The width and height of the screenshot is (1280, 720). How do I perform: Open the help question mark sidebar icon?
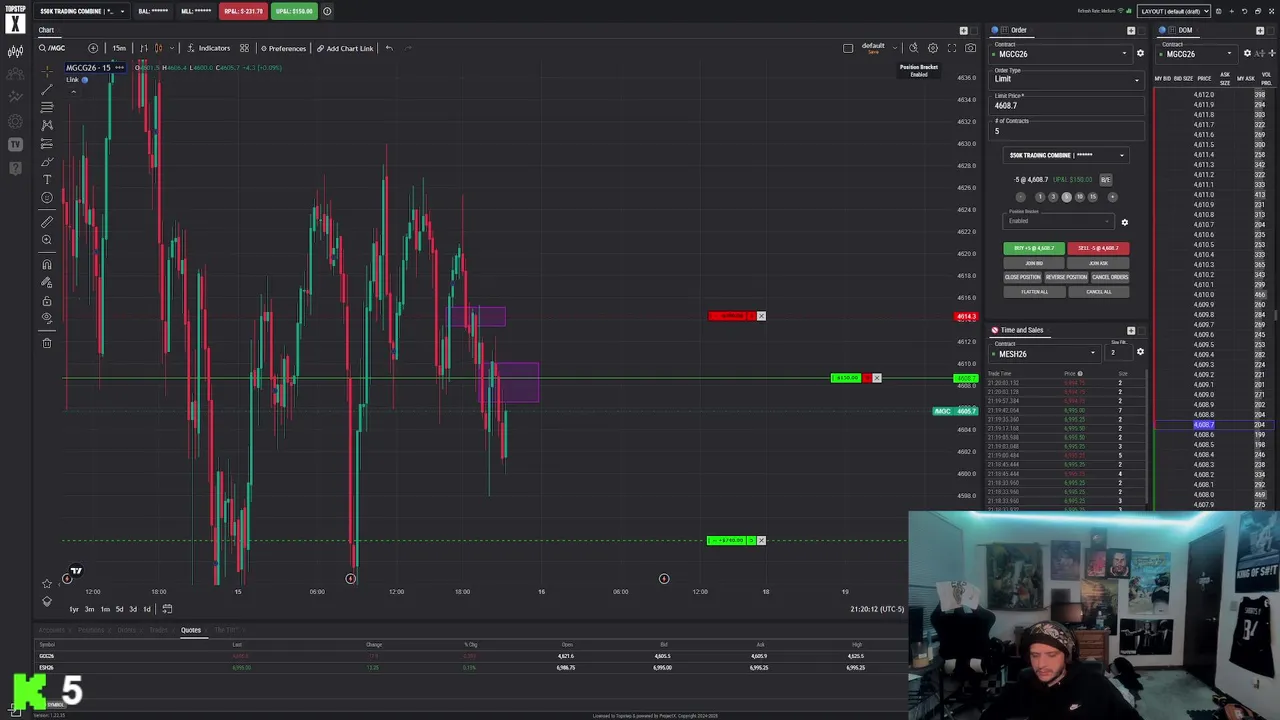pyautogui.click(x=15, y=168)
